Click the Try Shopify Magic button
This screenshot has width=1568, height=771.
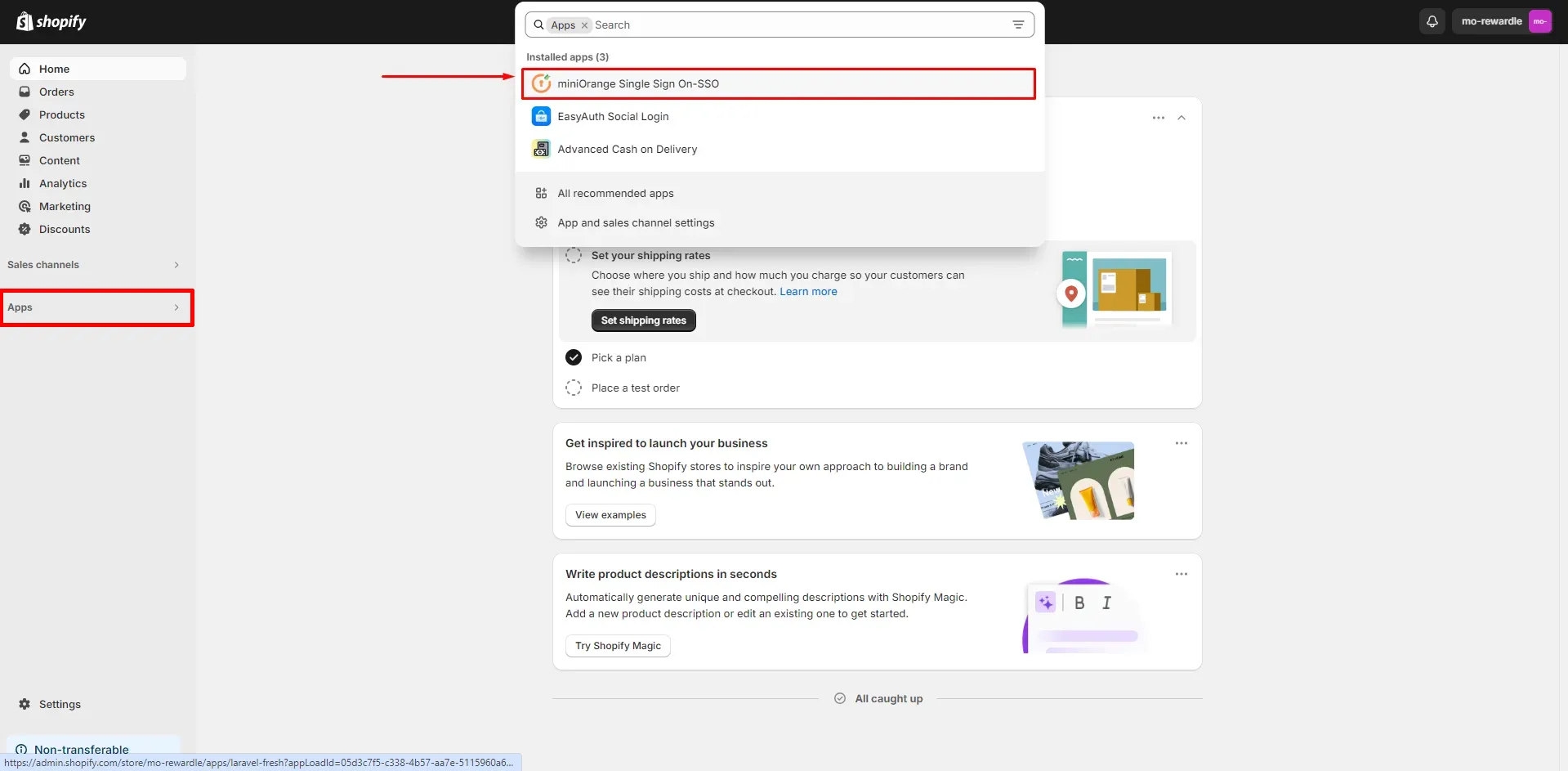[x=618, y=646]
